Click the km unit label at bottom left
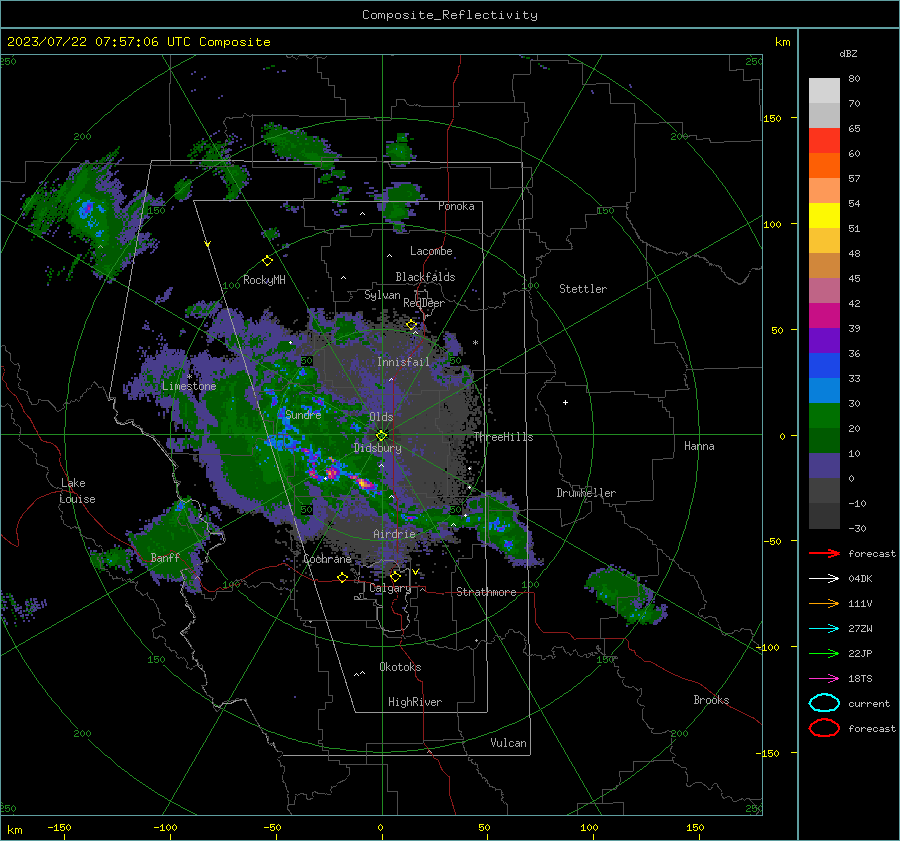This screenshot has height=841, width=900. [15, 830]
